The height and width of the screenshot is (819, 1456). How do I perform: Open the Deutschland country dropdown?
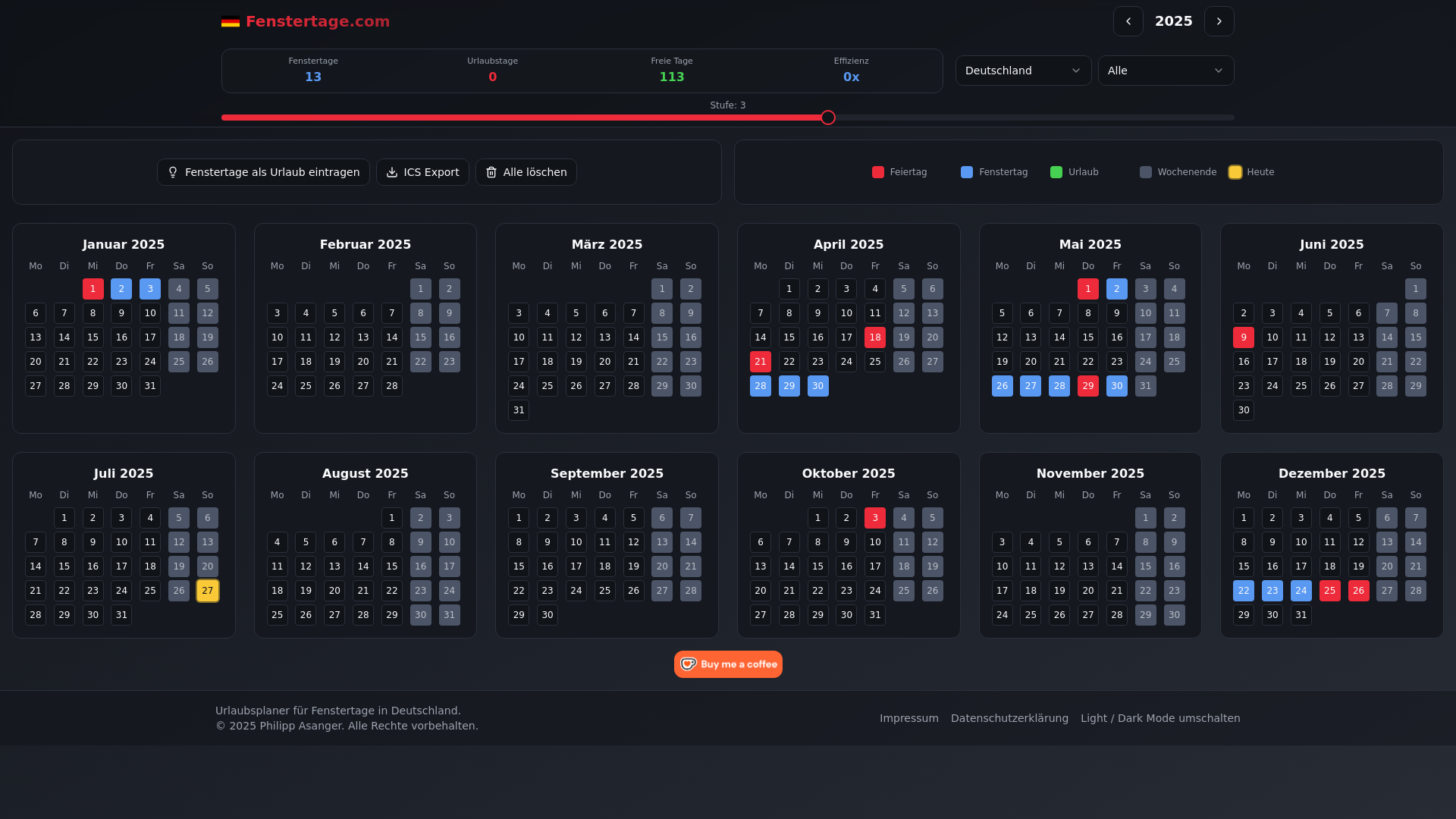(x=1023, y=71)
